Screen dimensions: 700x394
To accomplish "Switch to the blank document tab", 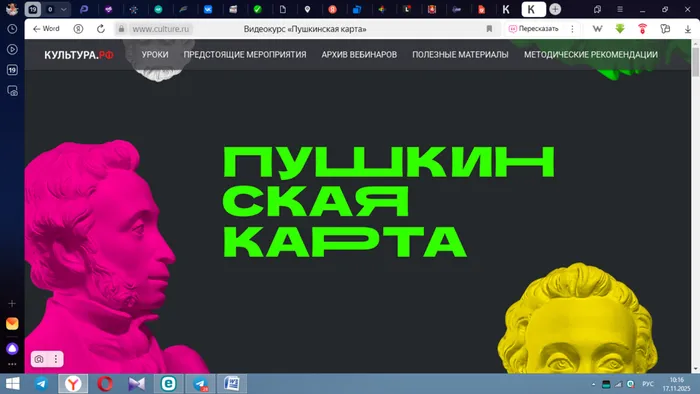I will pos(283,9).
